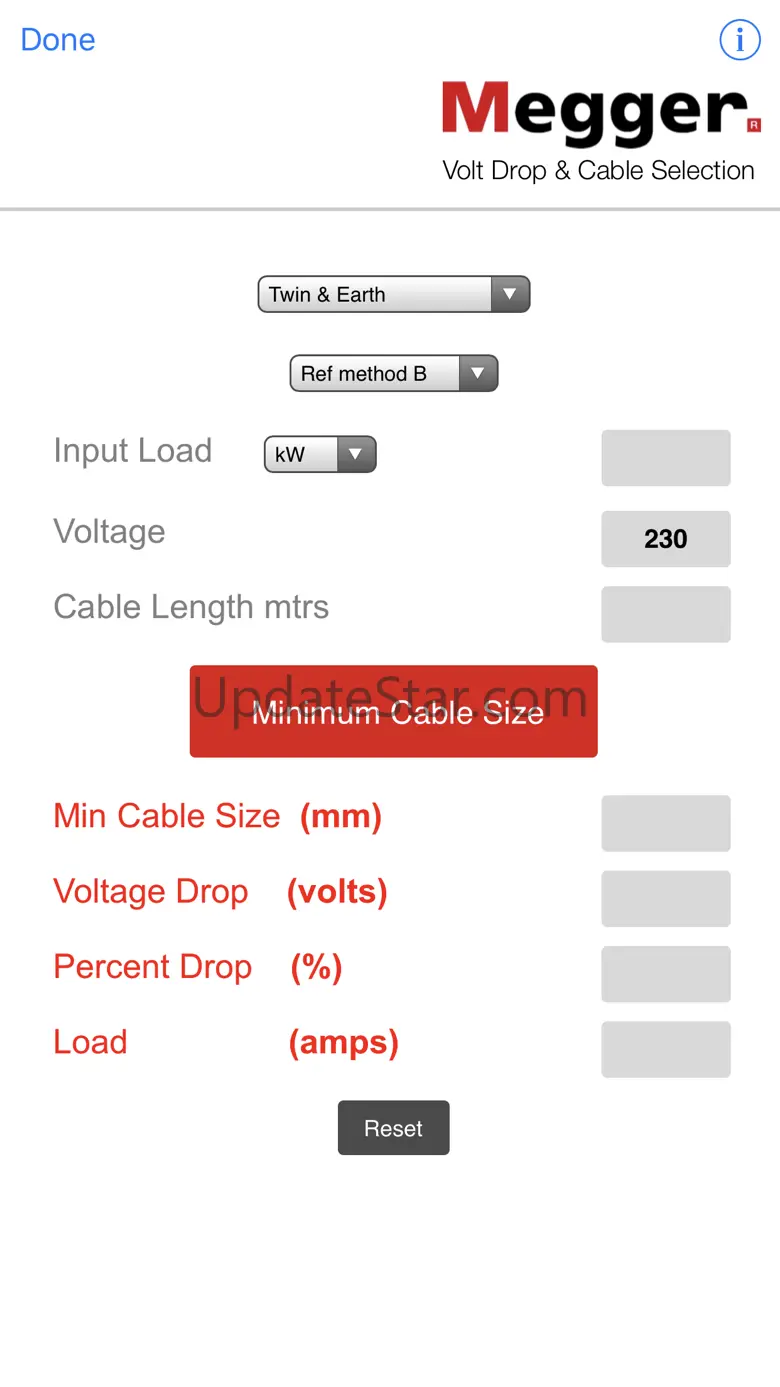Select the Voltage field showing 230

[665, 539]
